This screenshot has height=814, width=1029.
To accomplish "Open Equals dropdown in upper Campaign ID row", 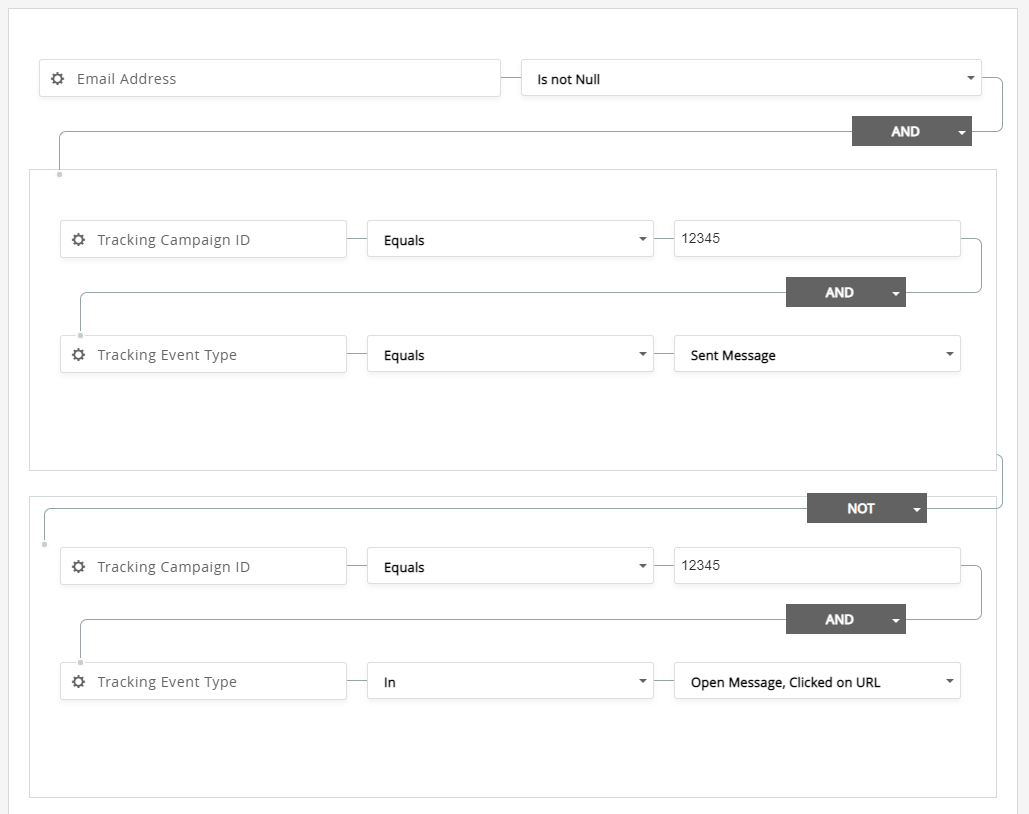I will tap(510, 240).
